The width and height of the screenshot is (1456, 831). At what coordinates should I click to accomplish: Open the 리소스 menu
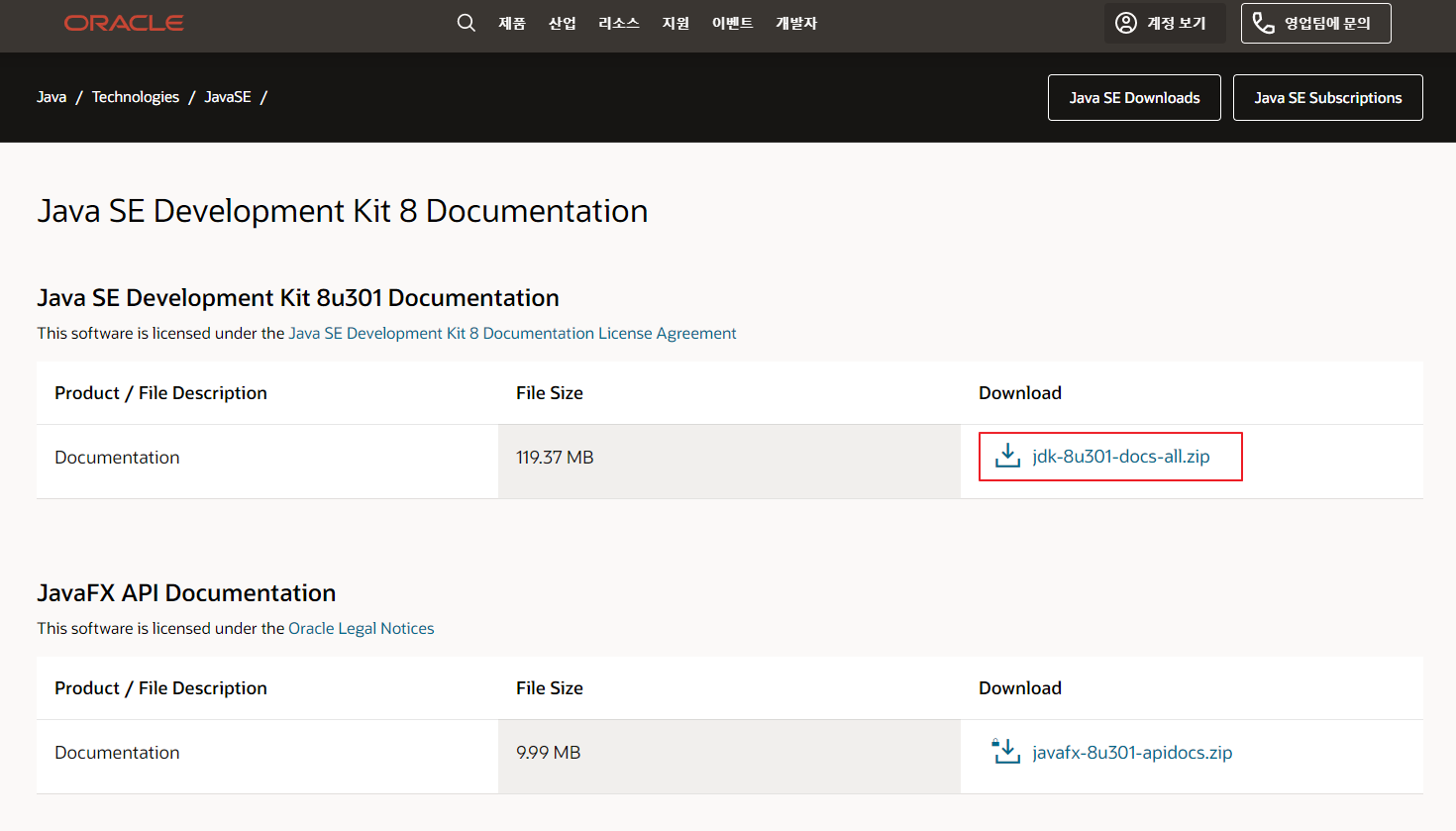point(619,23)
